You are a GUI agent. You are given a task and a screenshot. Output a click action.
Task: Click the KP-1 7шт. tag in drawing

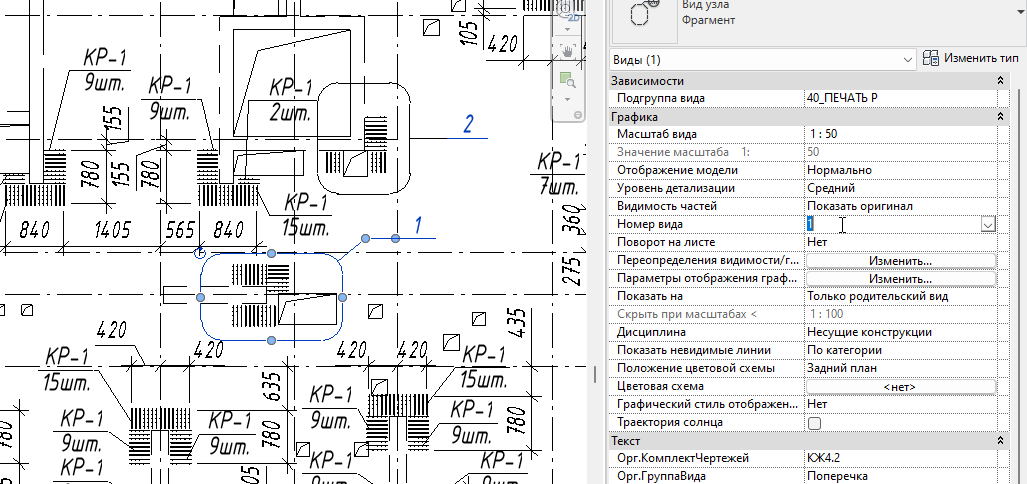click(559, 174)
